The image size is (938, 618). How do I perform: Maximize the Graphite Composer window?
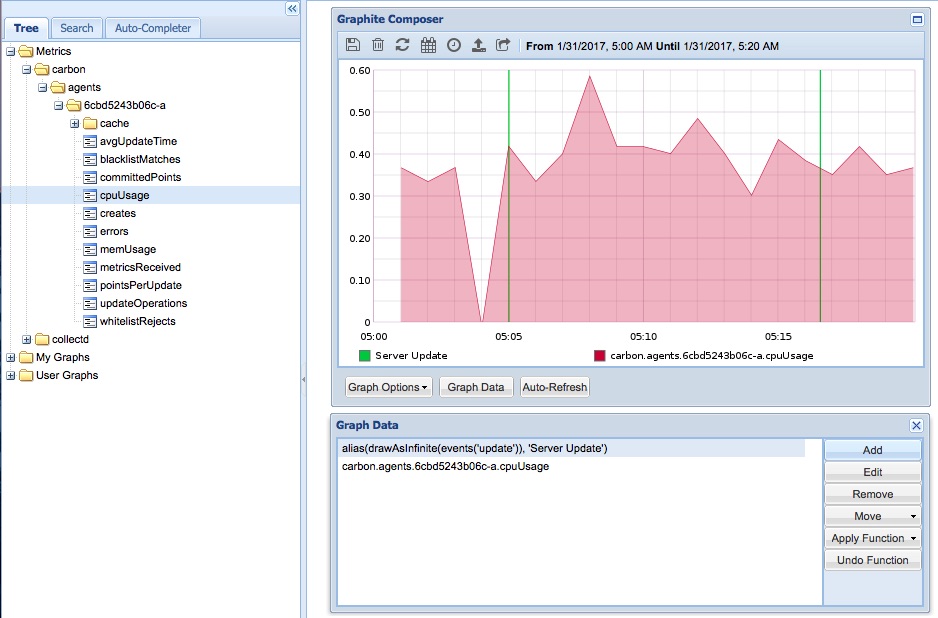click(917, 19)
